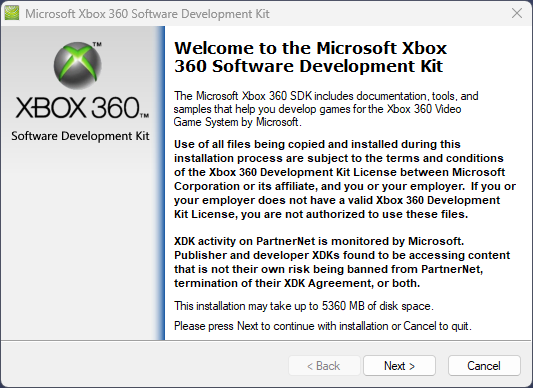Click the greyed-out Back button
The width and height of the screenshot is (533, 388).
coord(324,366)
